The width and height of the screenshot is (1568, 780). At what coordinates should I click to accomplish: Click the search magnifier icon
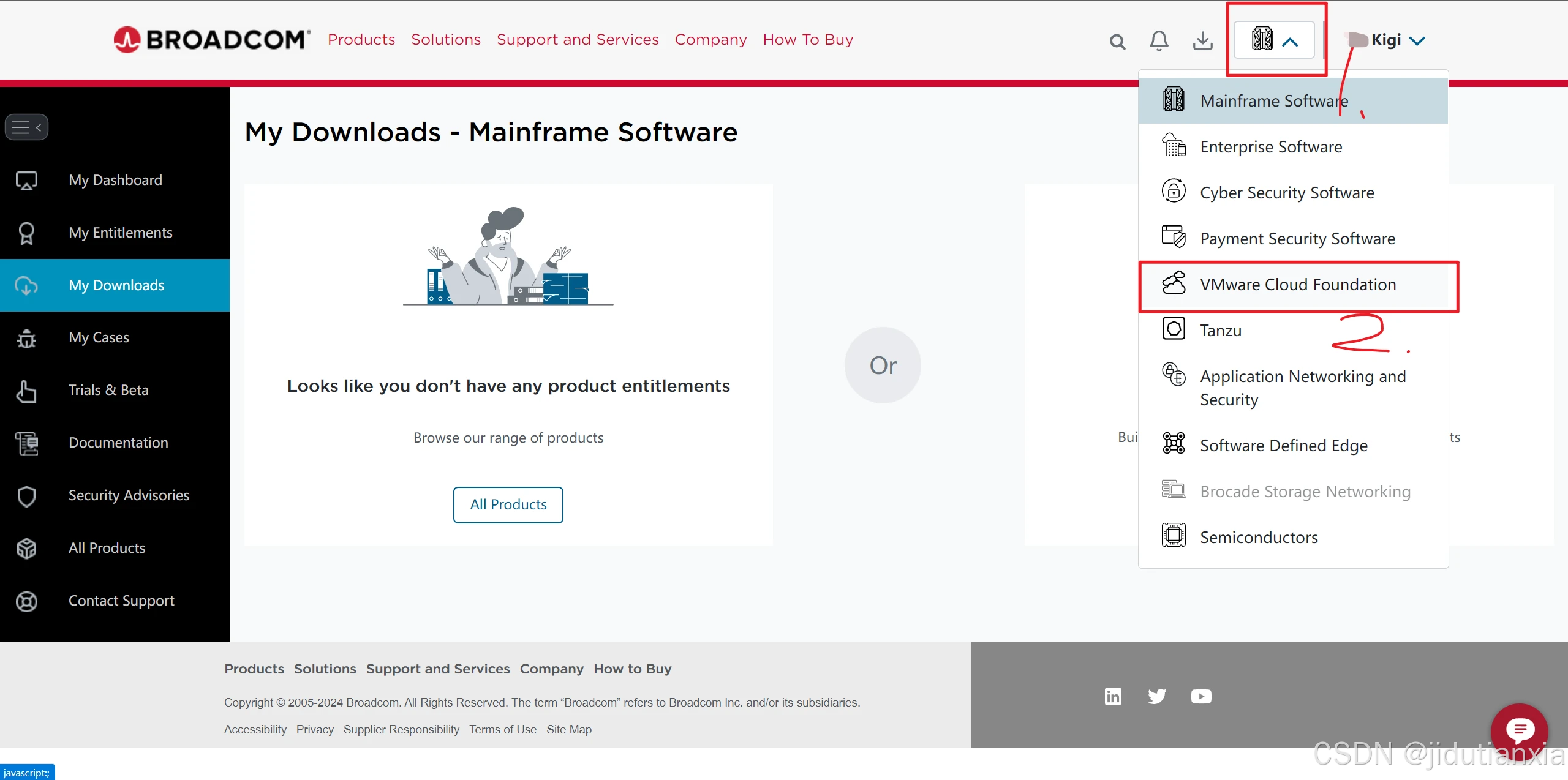1117,42
